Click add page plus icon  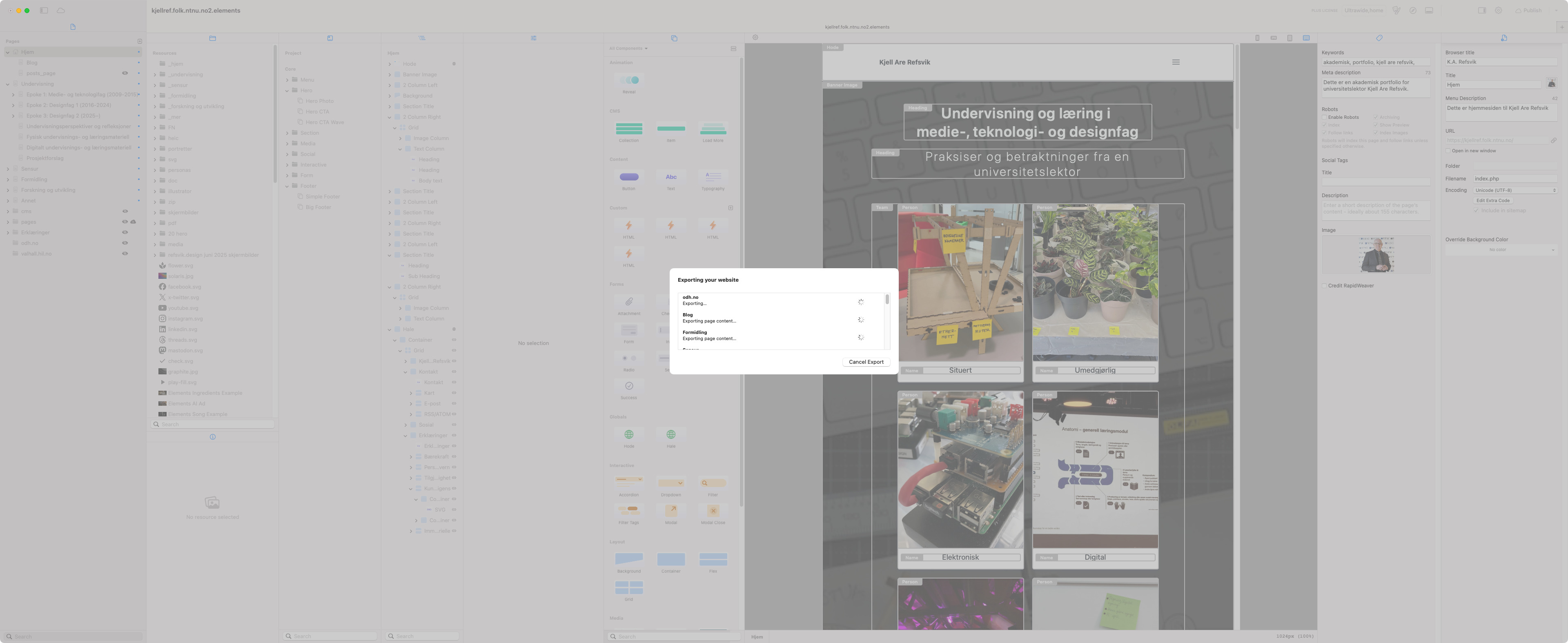139,41
